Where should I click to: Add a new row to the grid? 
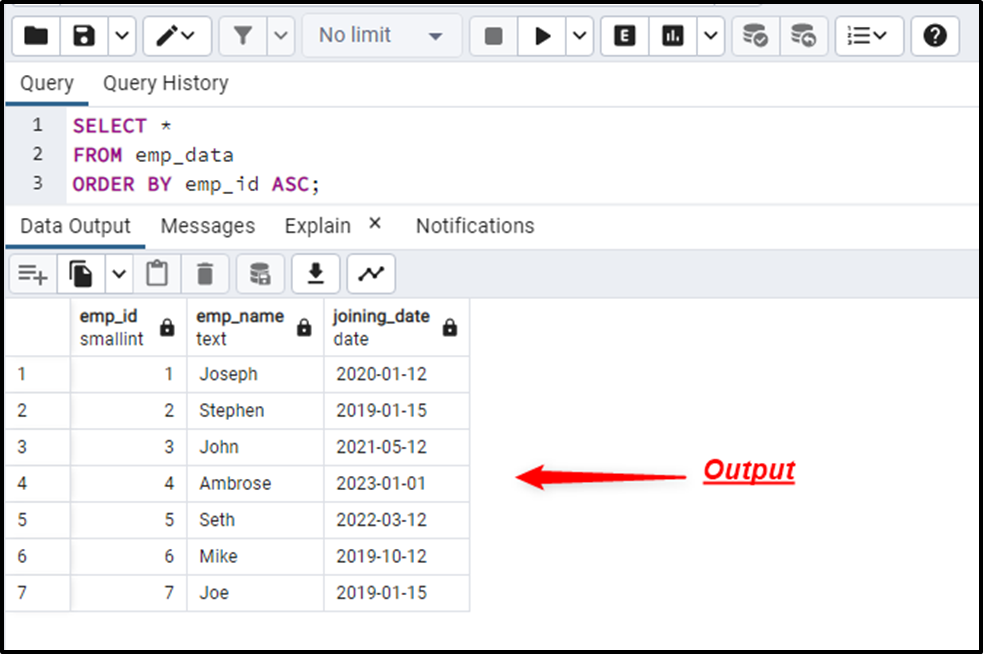(x=33, y=273)
